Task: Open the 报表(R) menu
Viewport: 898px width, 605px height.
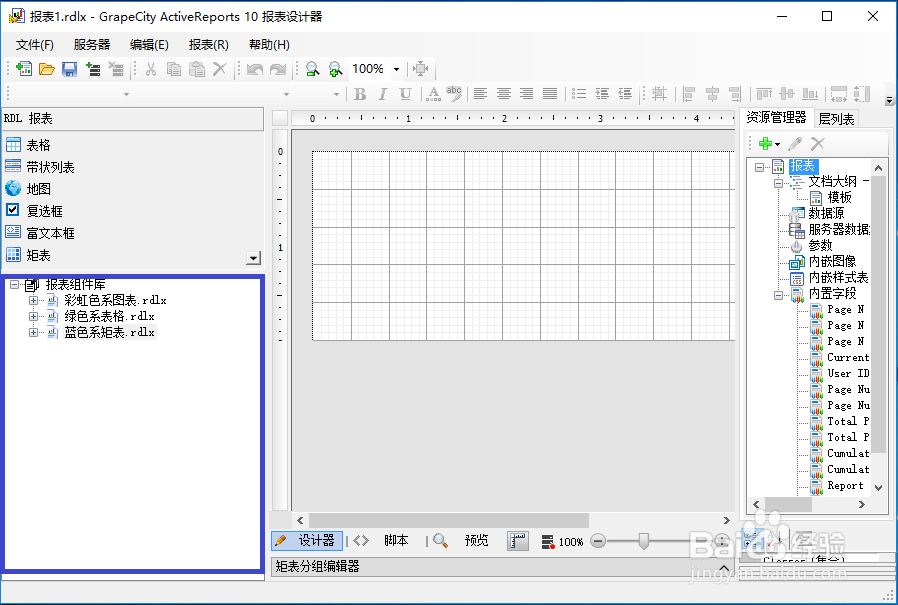Action: 208,45
